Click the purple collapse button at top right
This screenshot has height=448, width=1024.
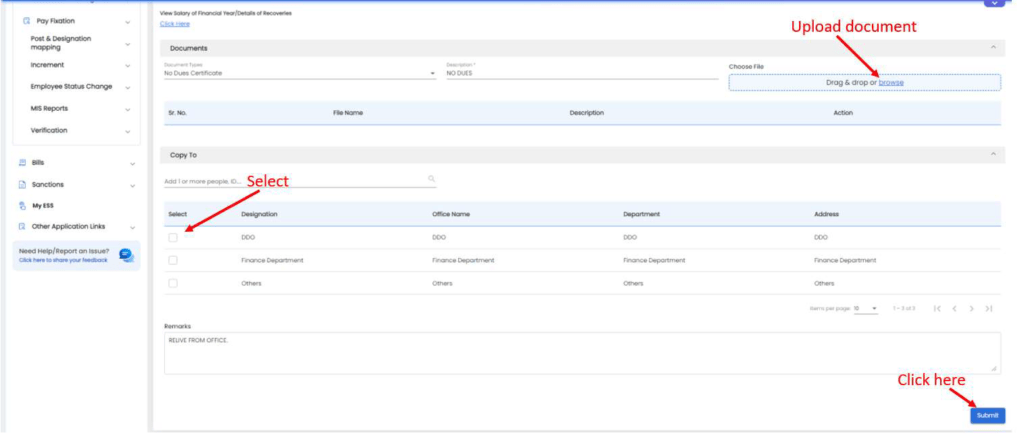pos(994,3)
